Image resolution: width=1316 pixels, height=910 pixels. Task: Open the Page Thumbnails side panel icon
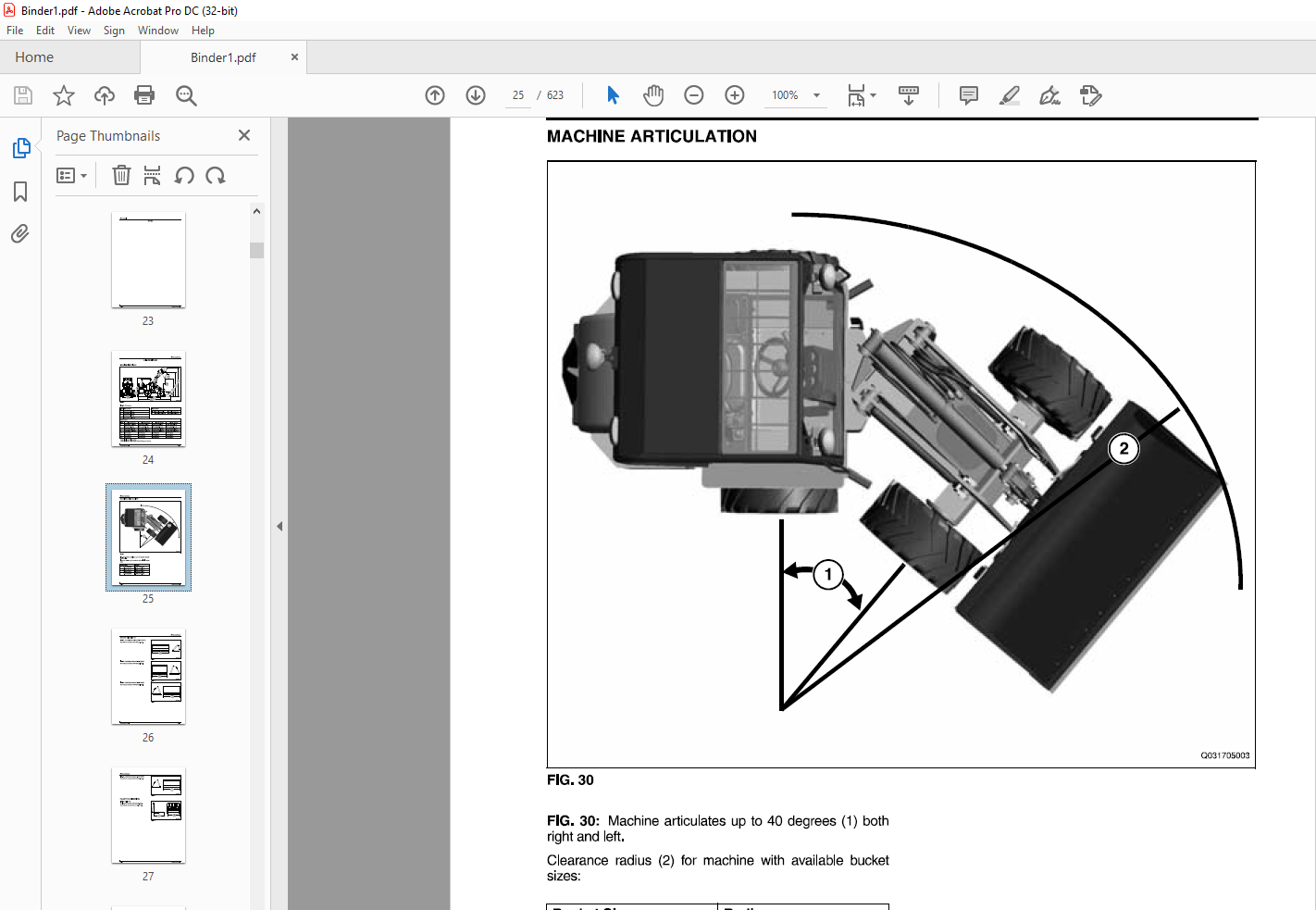coord(20,148)
